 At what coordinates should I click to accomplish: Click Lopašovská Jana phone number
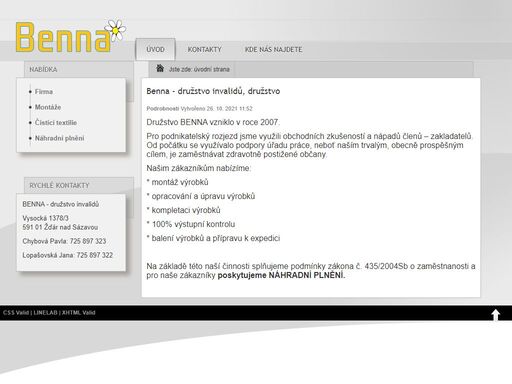95,255
